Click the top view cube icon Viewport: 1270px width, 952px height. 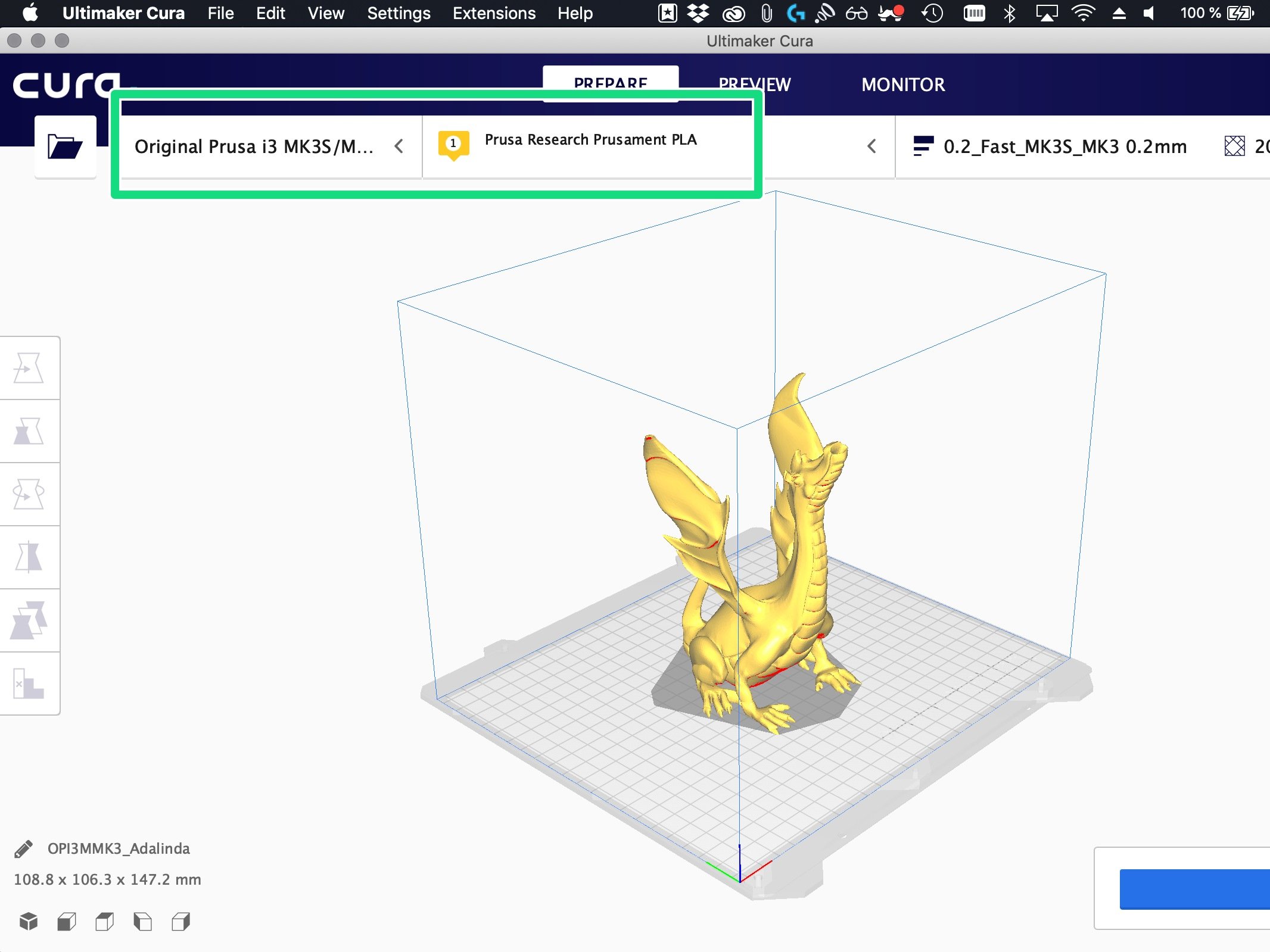pyautogui.click(x=106, y=920)
